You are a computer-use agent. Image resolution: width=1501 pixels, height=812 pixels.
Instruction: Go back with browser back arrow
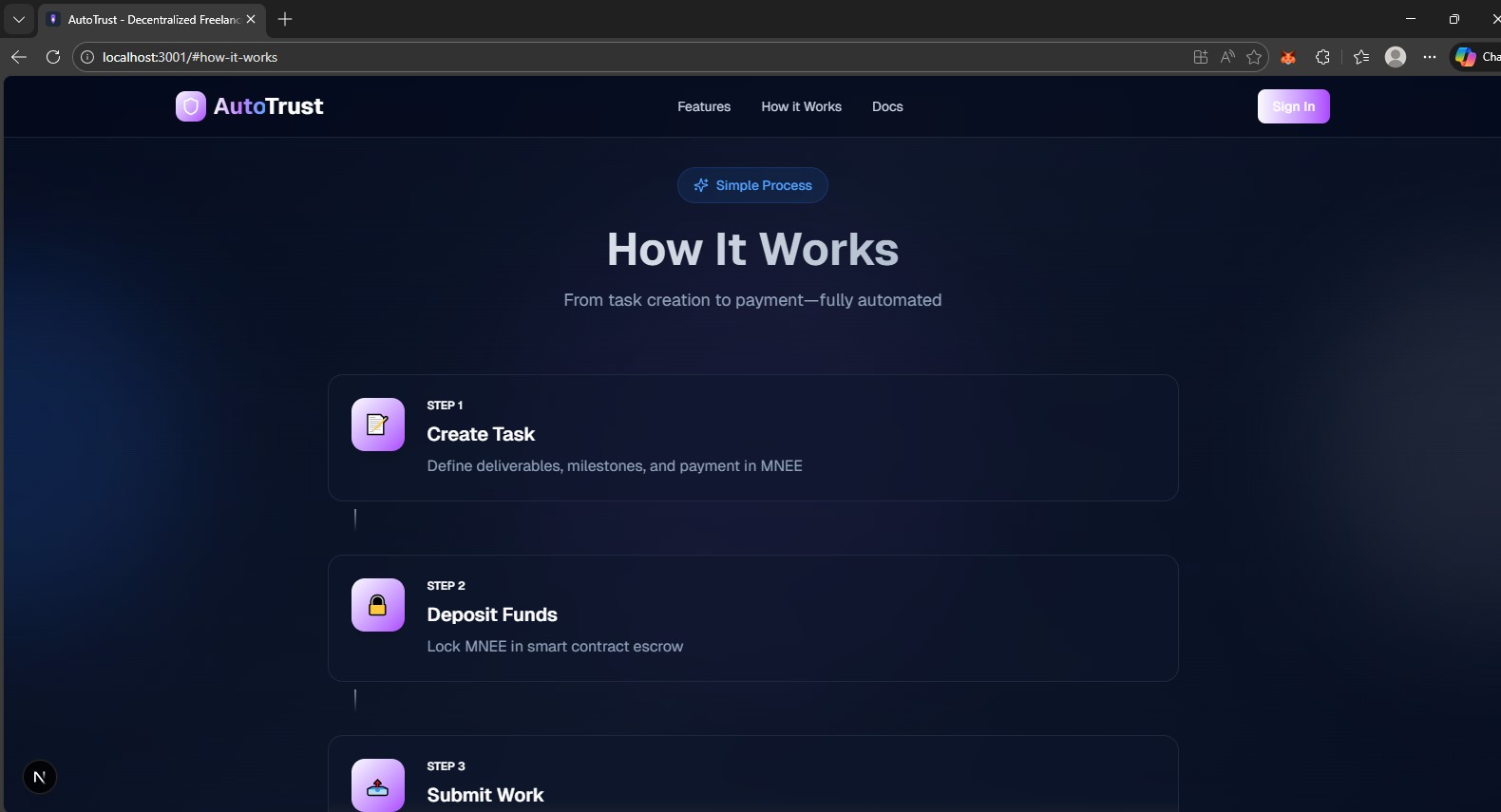click(19, 57)
